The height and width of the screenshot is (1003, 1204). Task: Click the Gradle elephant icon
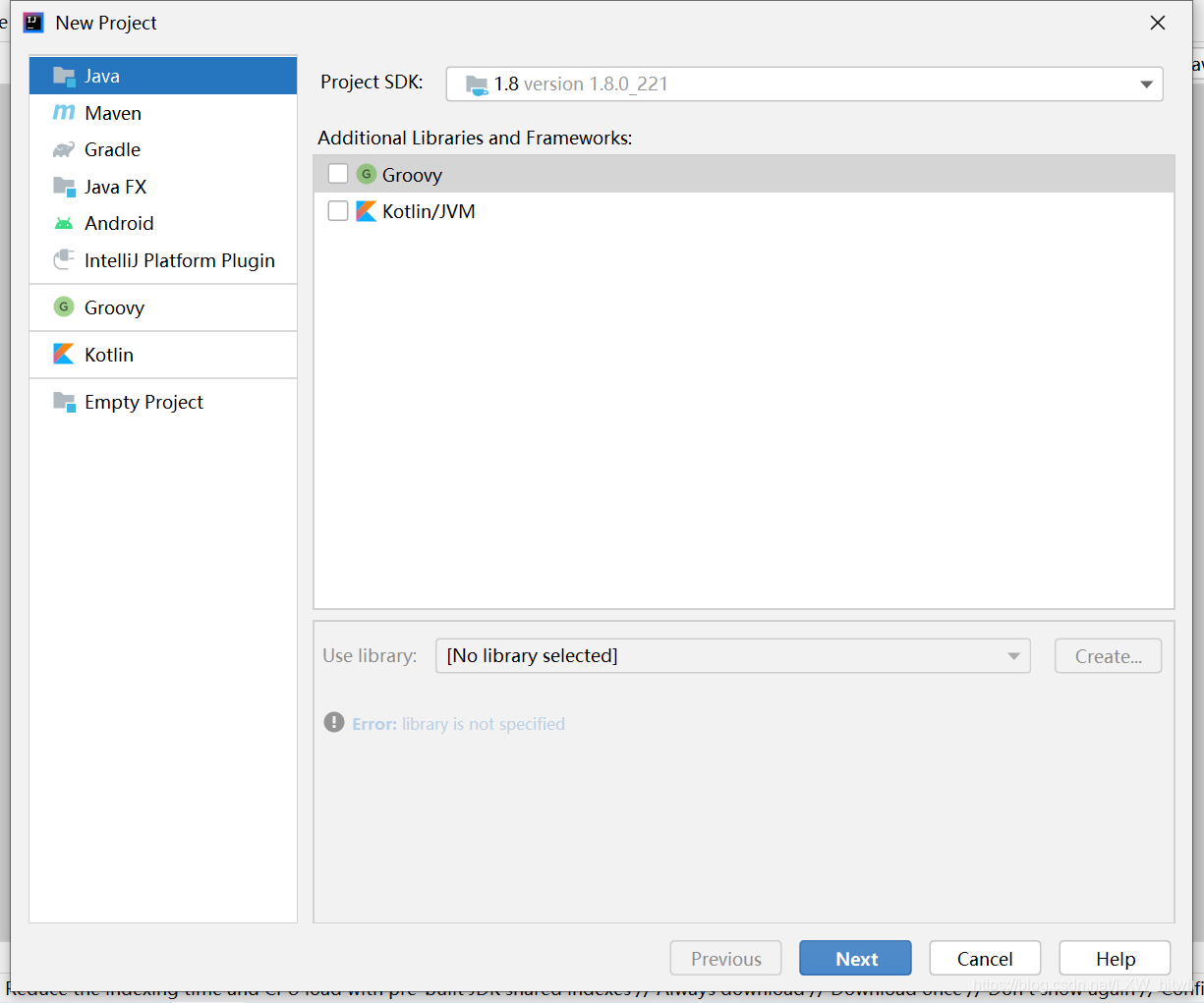[x=64, y=149]
